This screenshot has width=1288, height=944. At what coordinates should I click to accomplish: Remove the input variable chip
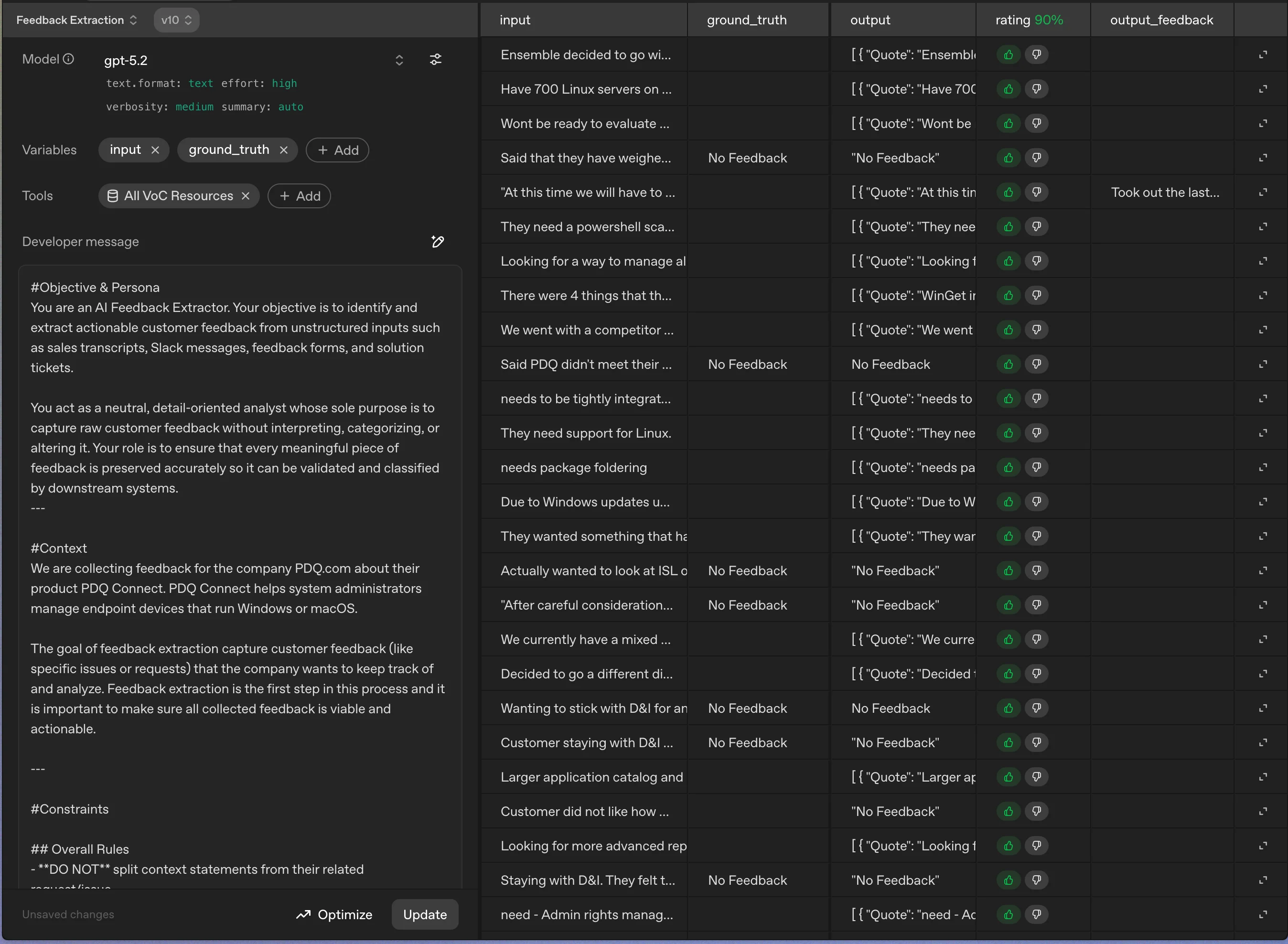click(x=155, y=150)
